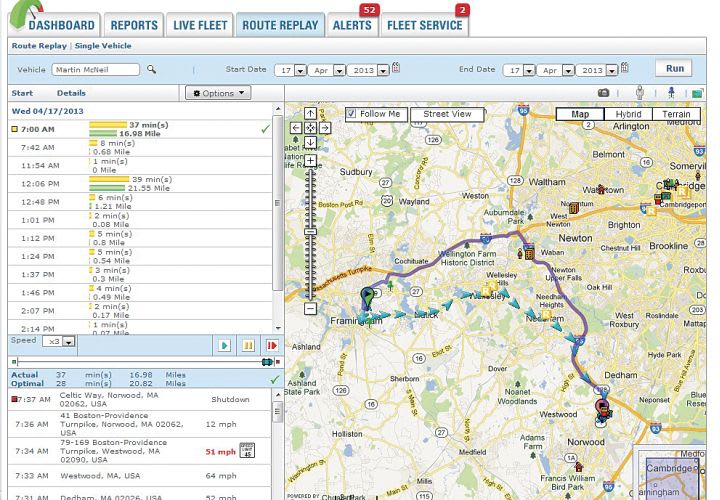Click the Street View button

click(447, 114)
